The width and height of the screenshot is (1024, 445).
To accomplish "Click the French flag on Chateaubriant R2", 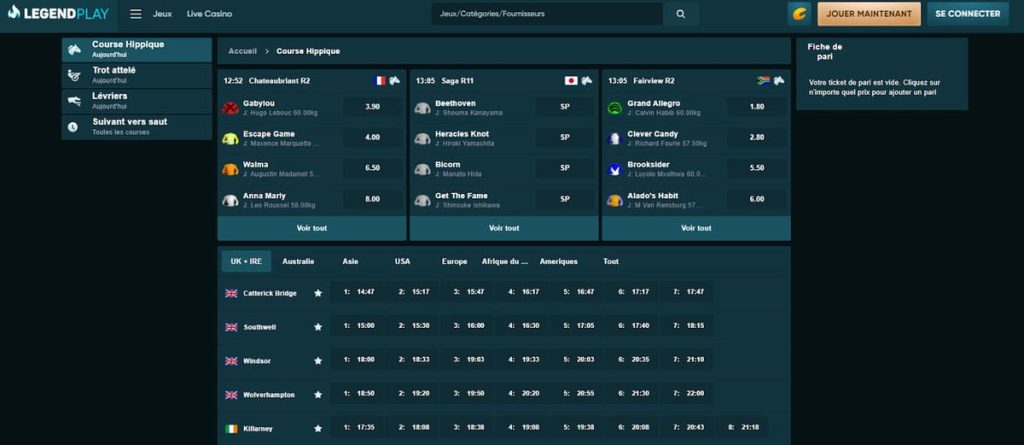I will (x=379, y=81).
